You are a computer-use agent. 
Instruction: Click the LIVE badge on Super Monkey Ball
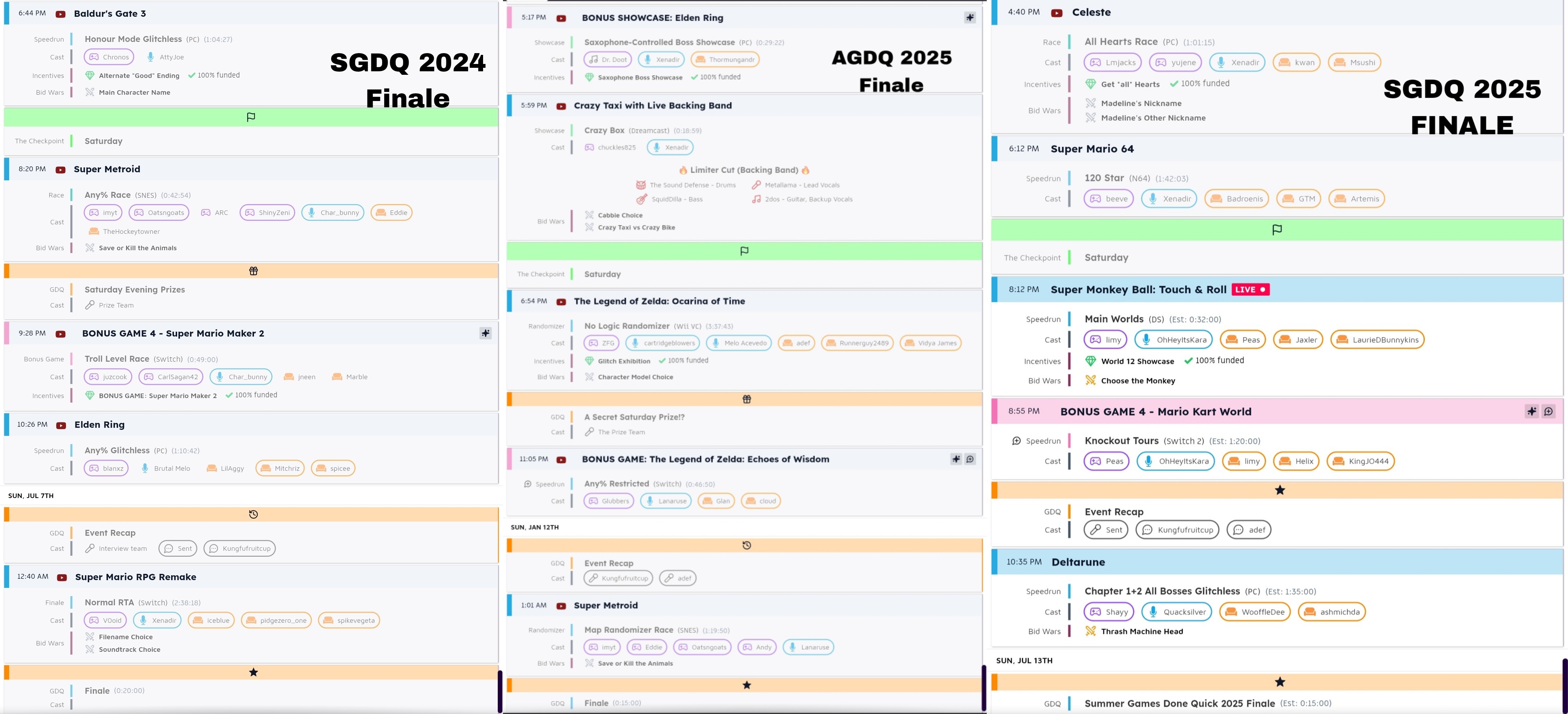coord(1250,290)
